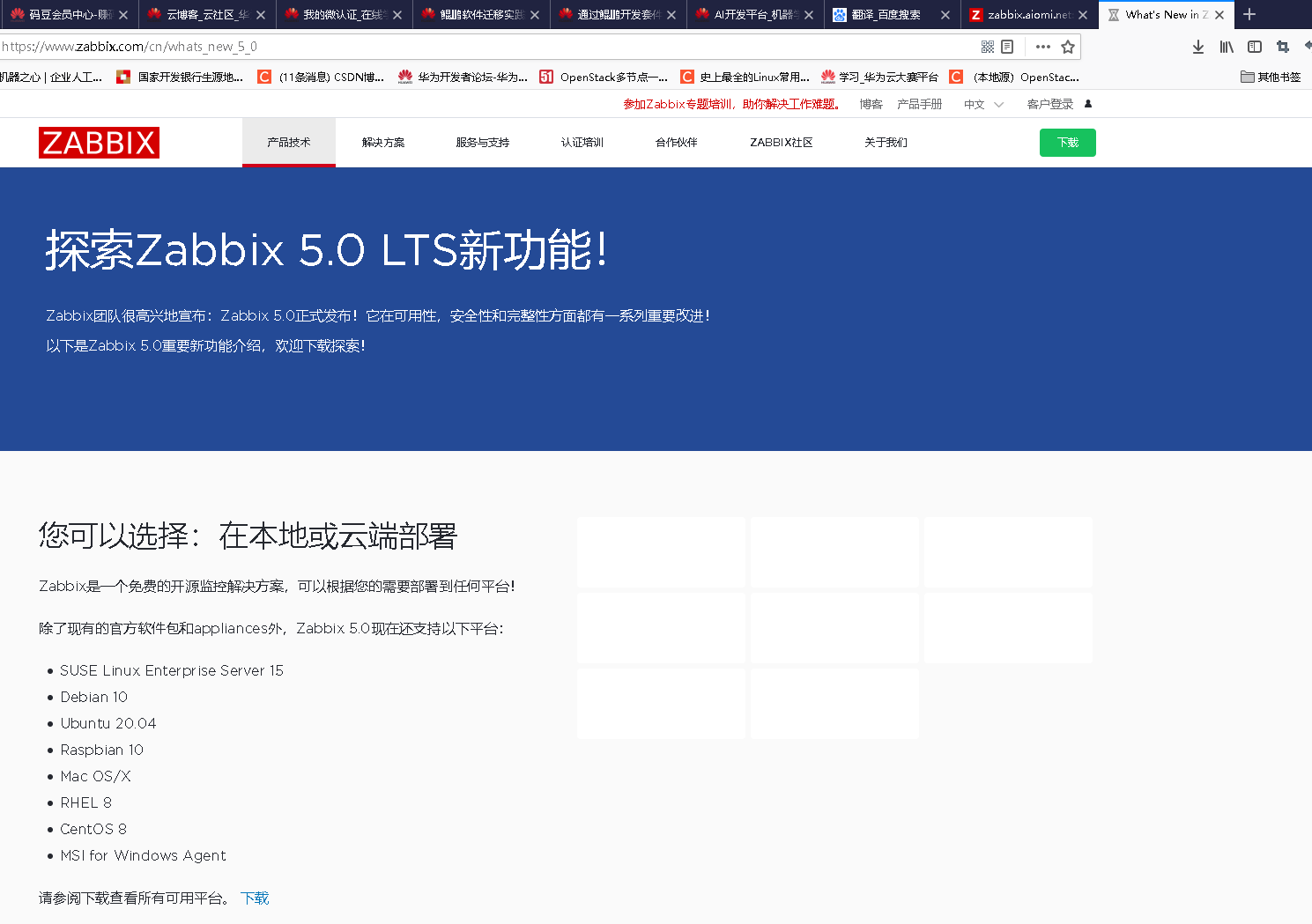The width and height of the screenshot is (1312, 924).
Task: Toggle reader view in address bar
Action: 1007,47
